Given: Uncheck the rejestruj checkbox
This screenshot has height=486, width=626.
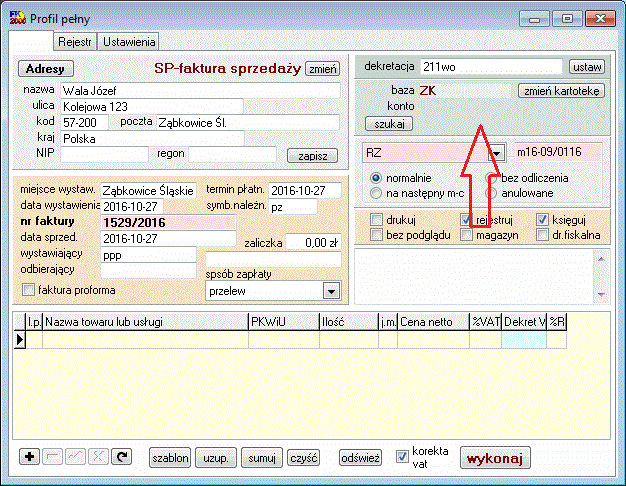Looking at the screenshot, I should pyautogui.click(x=466, y=219).
